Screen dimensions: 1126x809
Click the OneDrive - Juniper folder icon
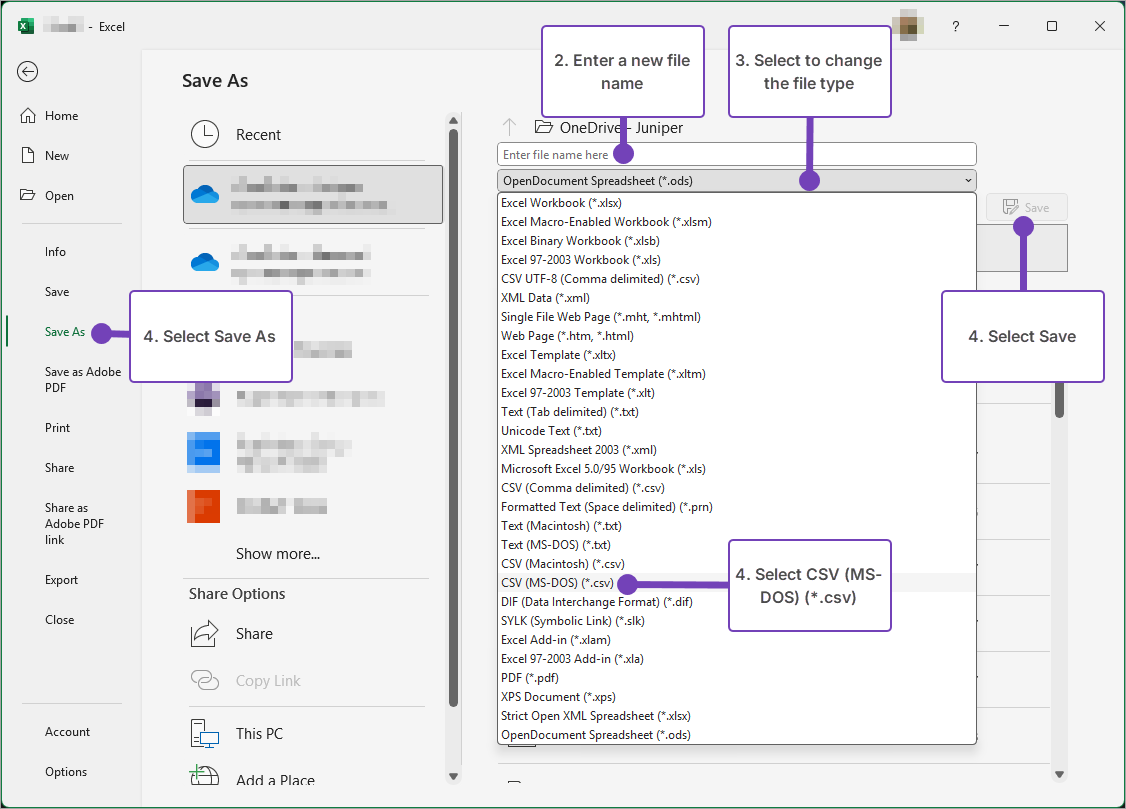pos(543,127)
